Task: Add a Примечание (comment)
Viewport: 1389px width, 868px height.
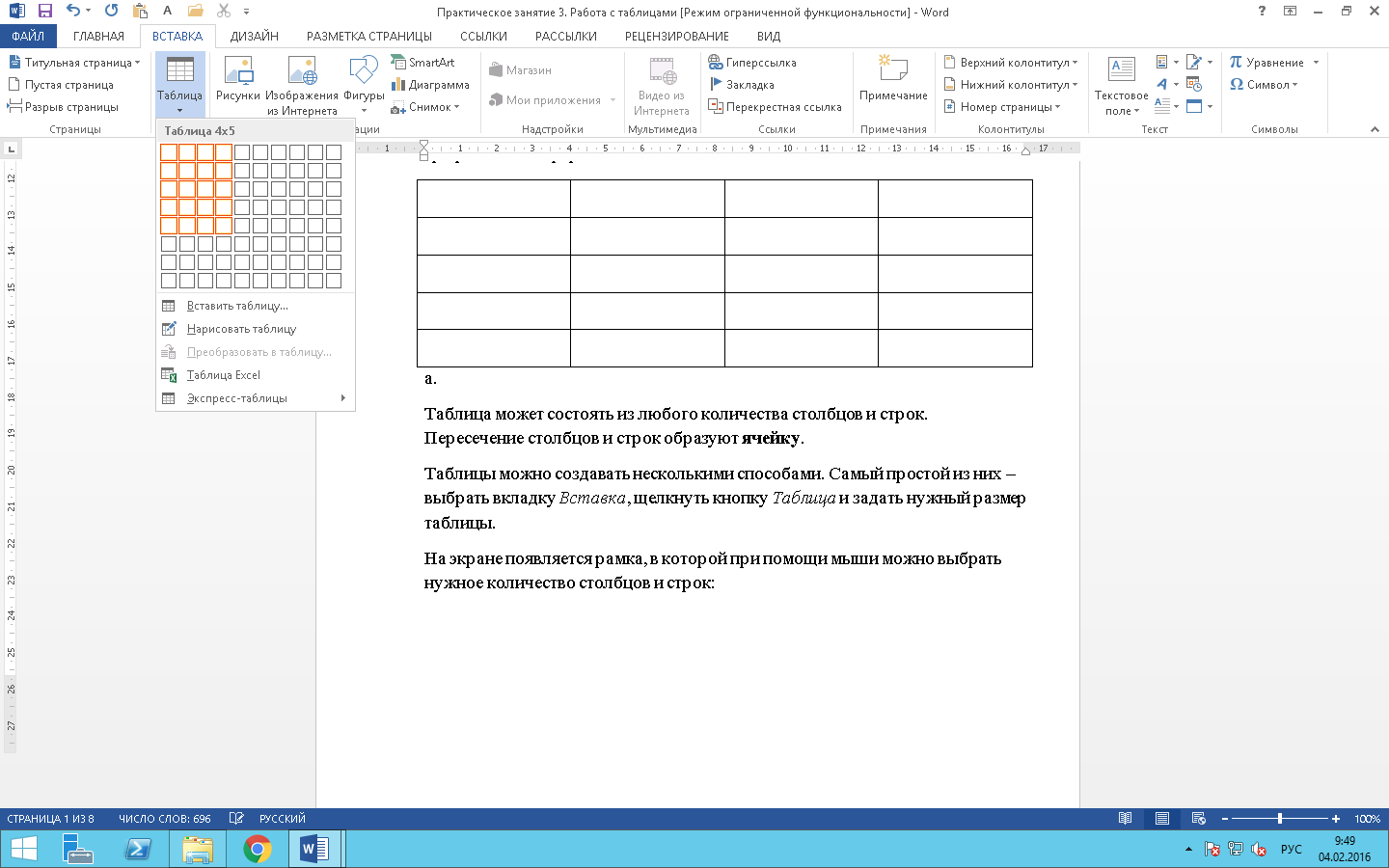Action: pyautogui.click(x=893, y=79)
